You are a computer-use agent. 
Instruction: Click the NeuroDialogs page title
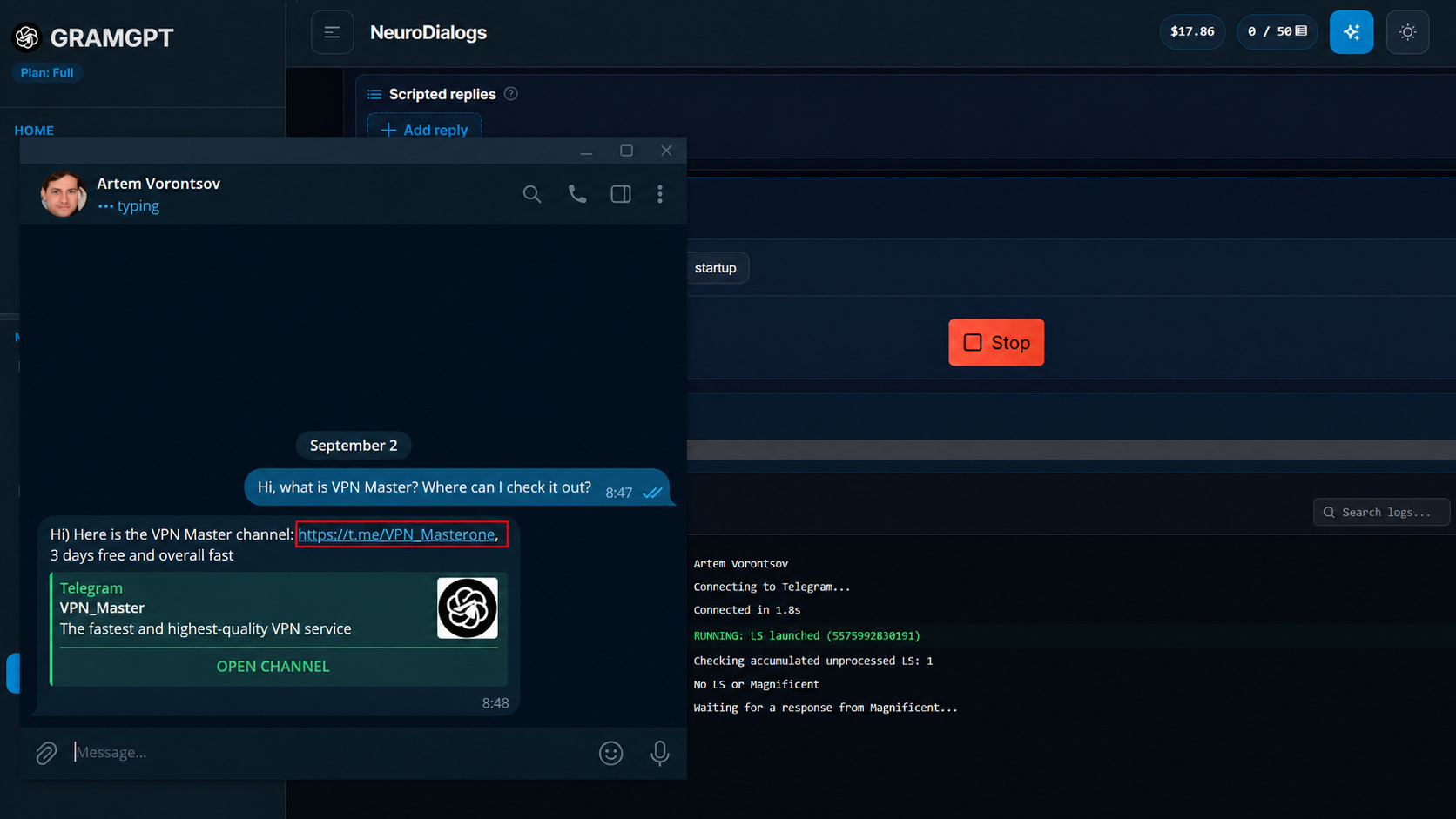pyautogui.click(x=428, y=32)
